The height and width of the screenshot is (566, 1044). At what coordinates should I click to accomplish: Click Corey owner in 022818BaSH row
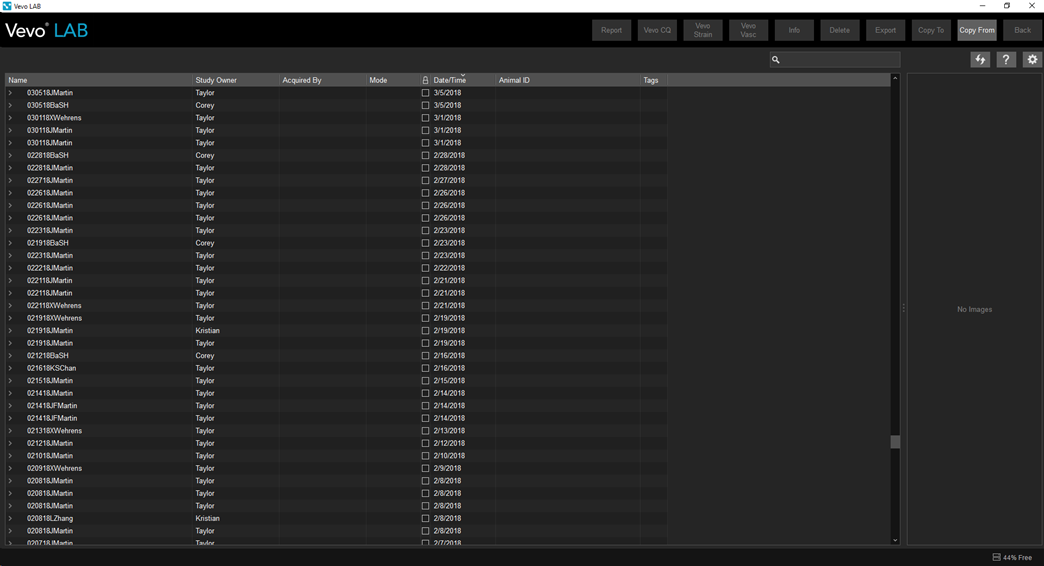tap(205, 155)
